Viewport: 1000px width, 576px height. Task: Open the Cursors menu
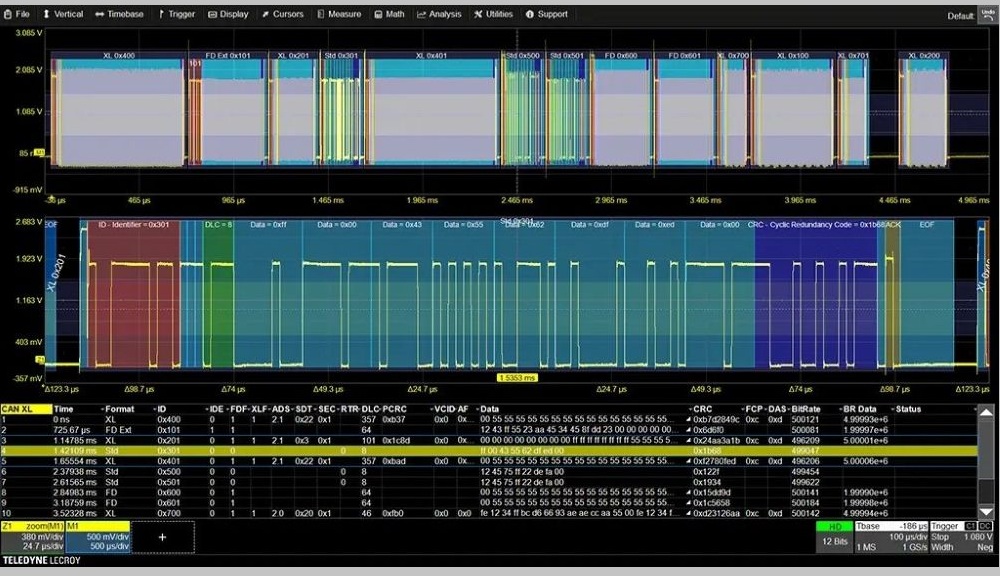(x=282, y=14)
